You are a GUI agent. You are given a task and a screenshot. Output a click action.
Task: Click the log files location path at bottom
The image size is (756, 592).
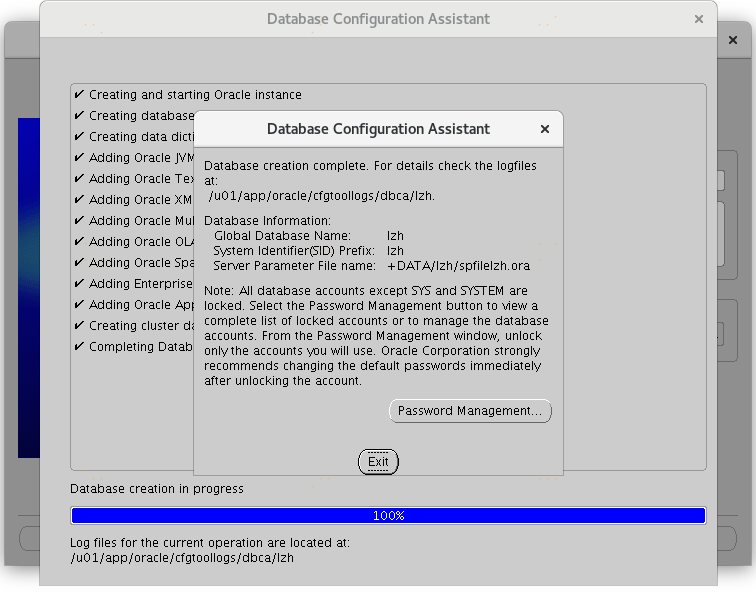pos(182,558)
